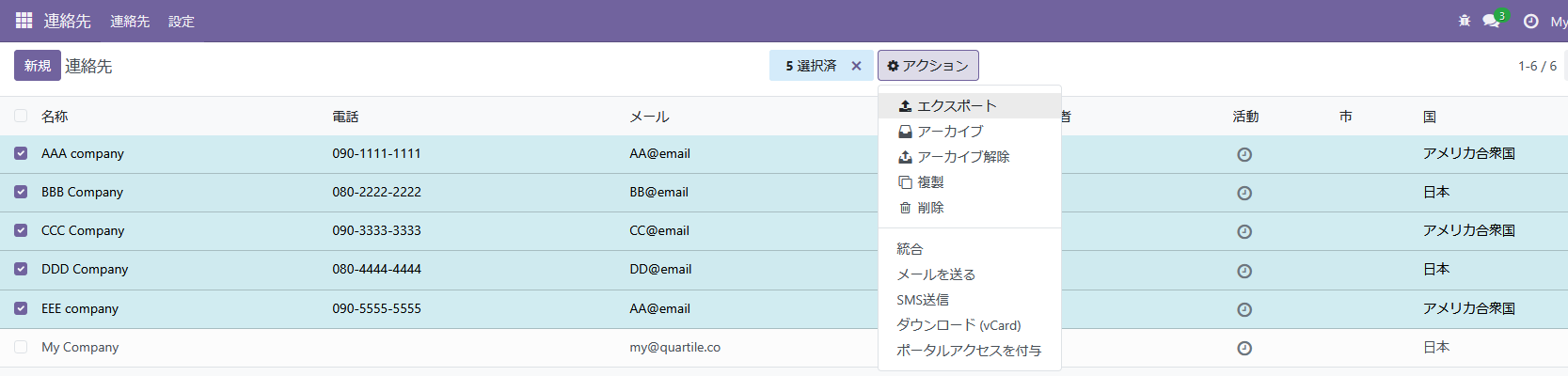Viewport: 1568px width, 376px height.
Task: Click activity clock icon for My Company
Action: (x=1243, y=348)
